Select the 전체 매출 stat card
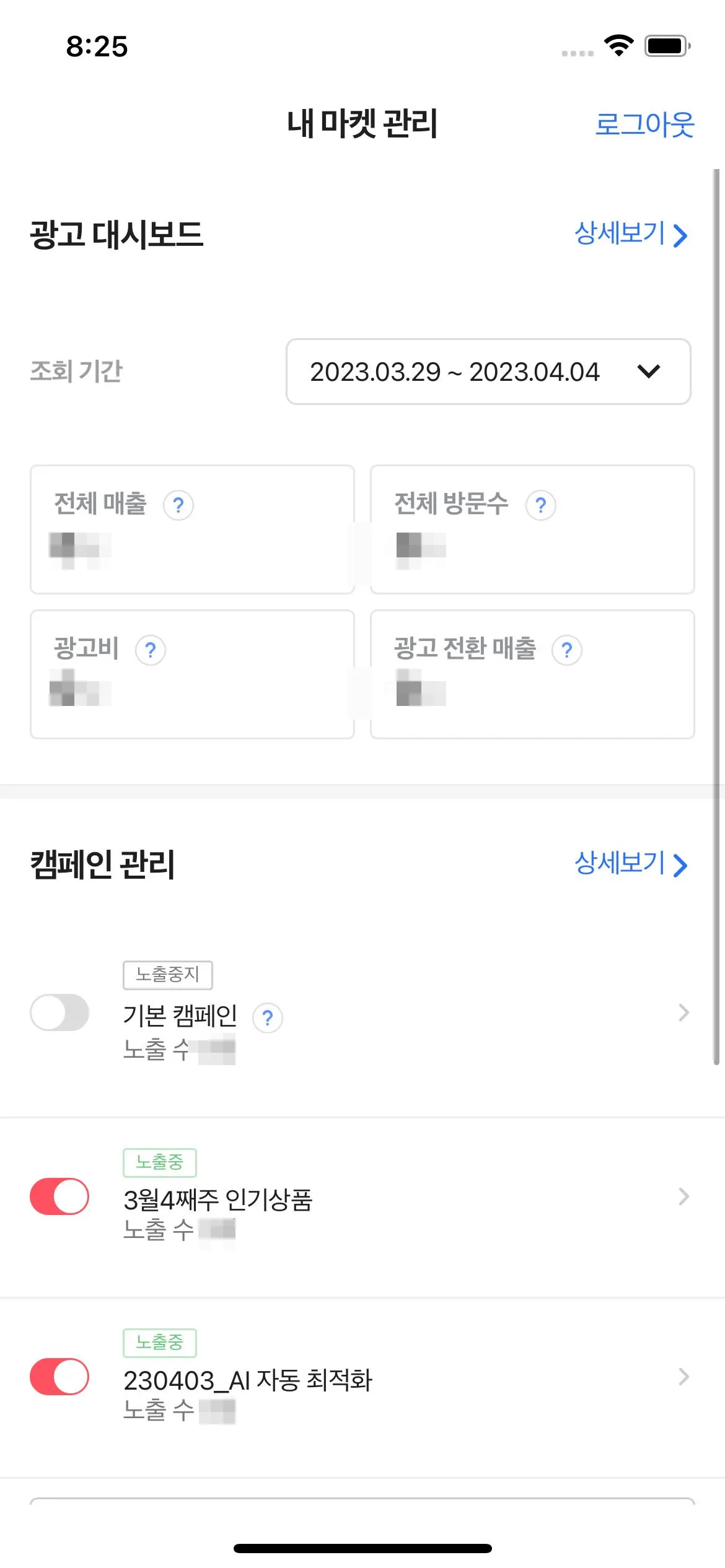 tap(192, 529)
